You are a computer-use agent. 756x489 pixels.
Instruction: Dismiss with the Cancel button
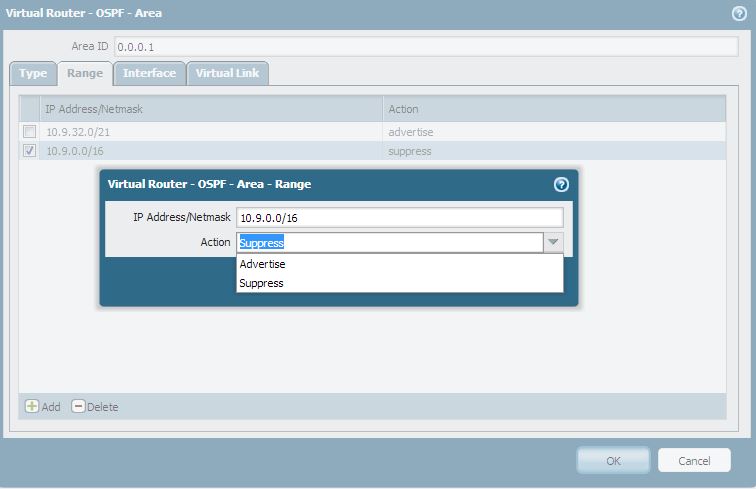[694, 461]
